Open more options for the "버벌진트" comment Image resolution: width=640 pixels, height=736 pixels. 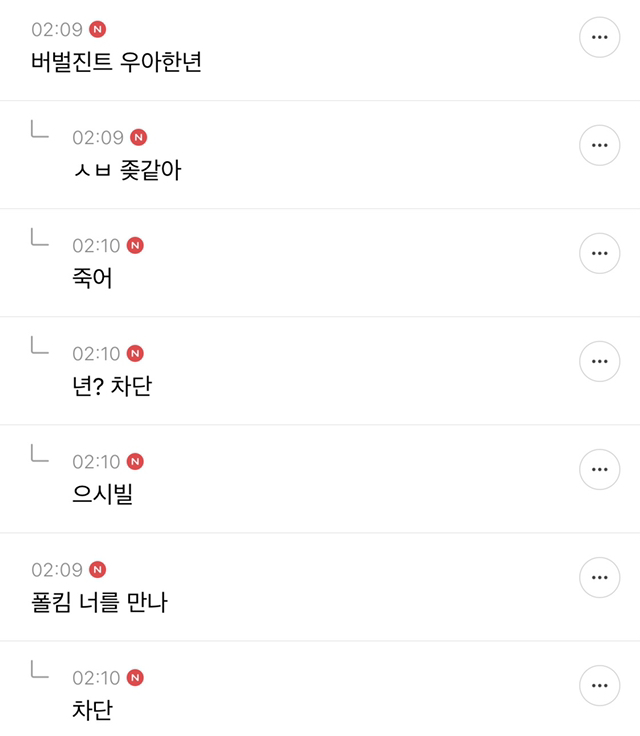(600, 37)
